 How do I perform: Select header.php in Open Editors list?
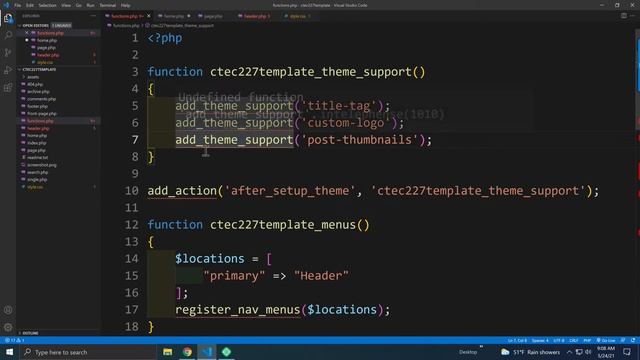[48, 55]
